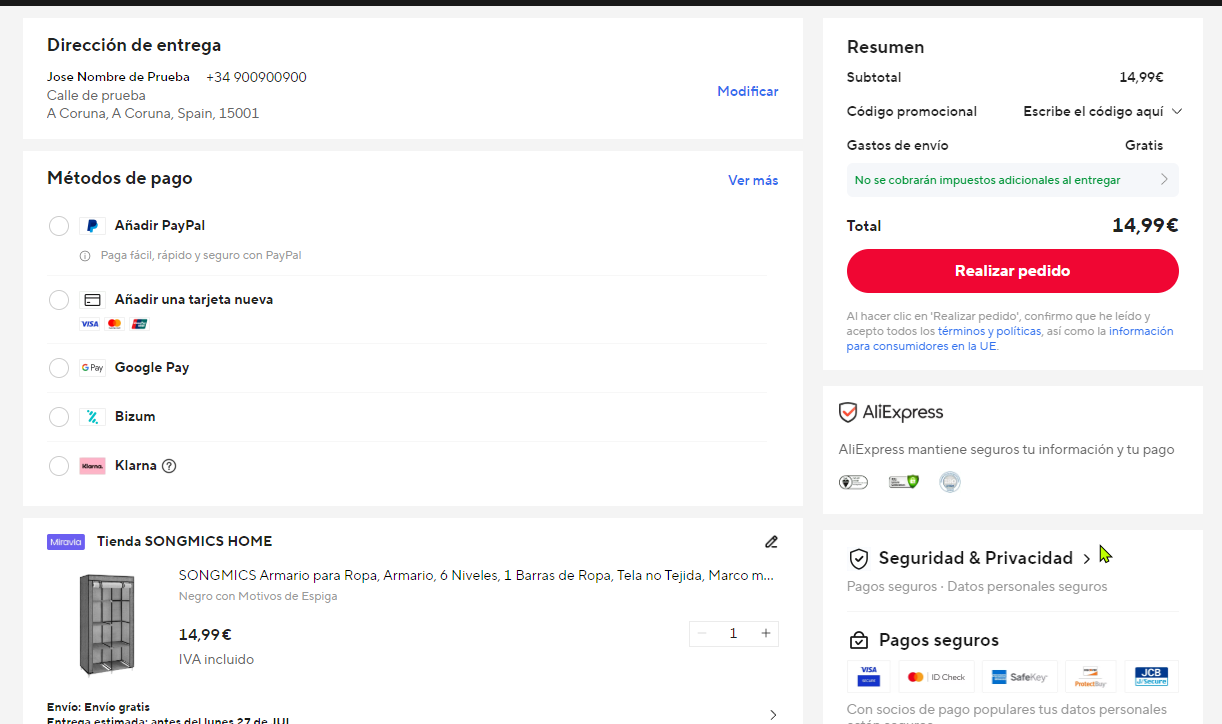Viewport: 1222px width, 724px height.
Task: Click the Bizum logo icon
Action: pos(92,417)
